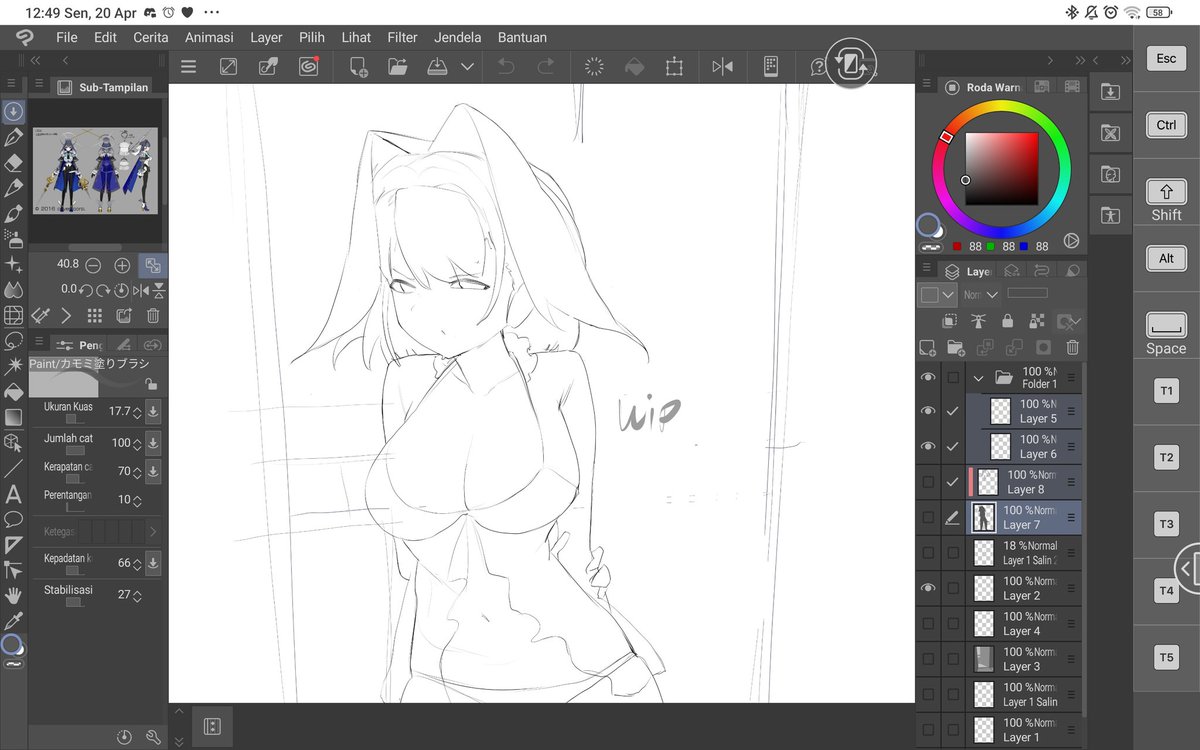Toggle brush lock icon in tool property
1200x750 pixels.
pos(151,384)
